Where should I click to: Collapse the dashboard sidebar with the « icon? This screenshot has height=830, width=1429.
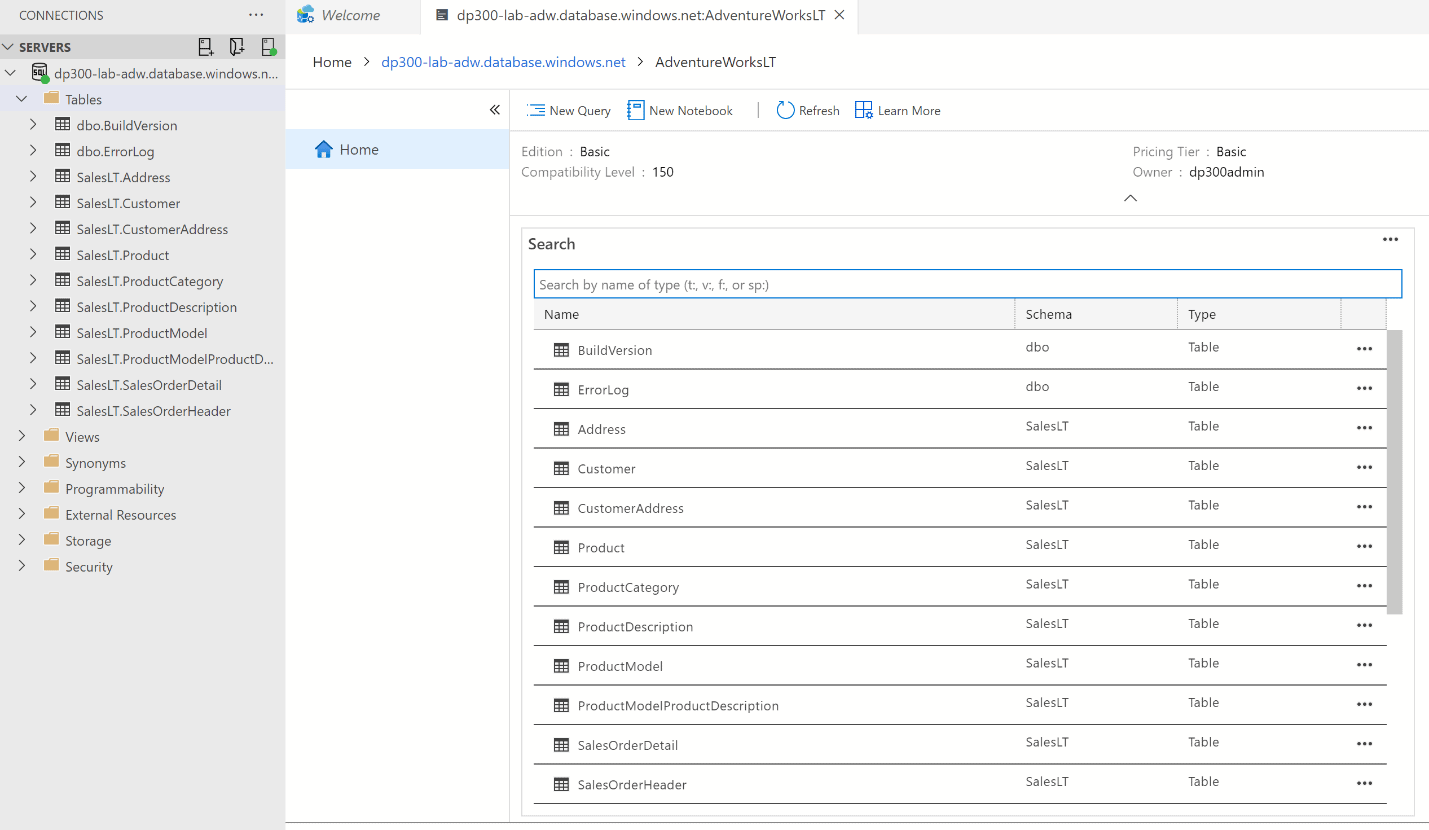click(494, 110)
